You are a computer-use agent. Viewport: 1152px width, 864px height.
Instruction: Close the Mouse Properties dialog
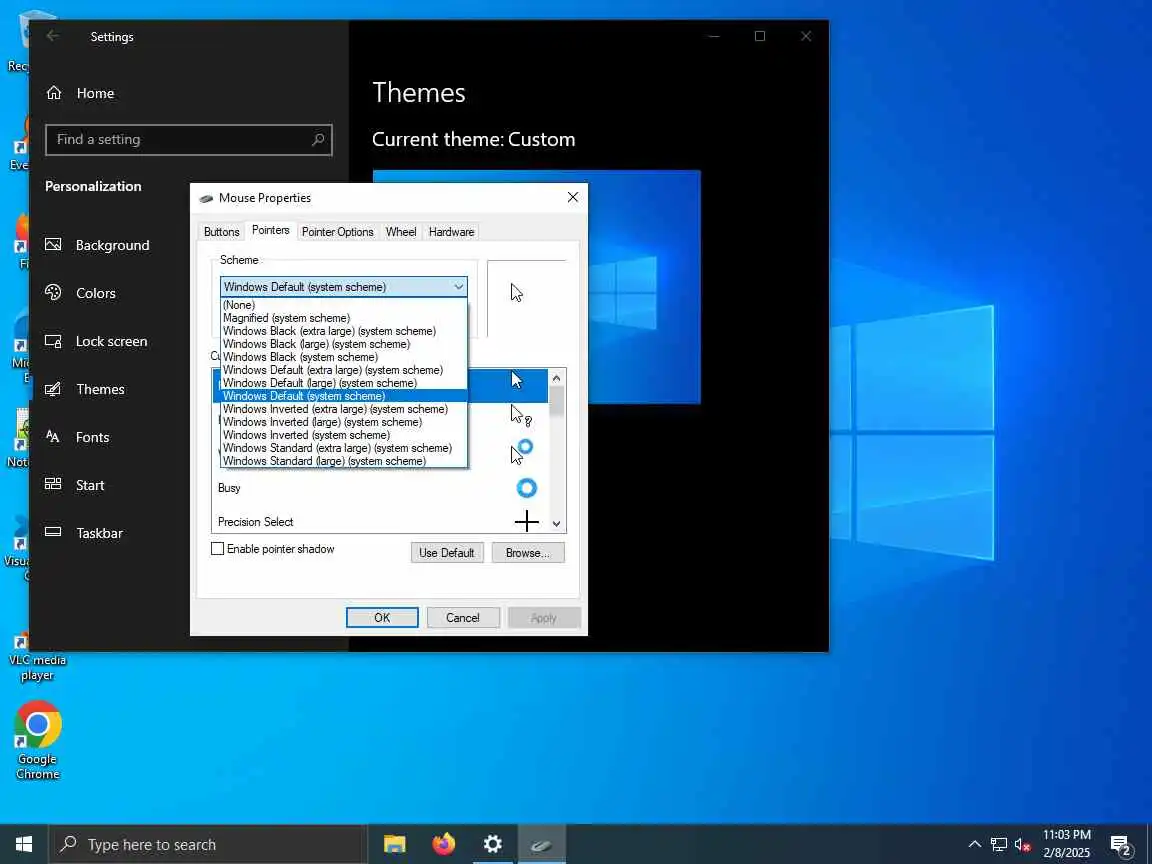click(573, 197)
